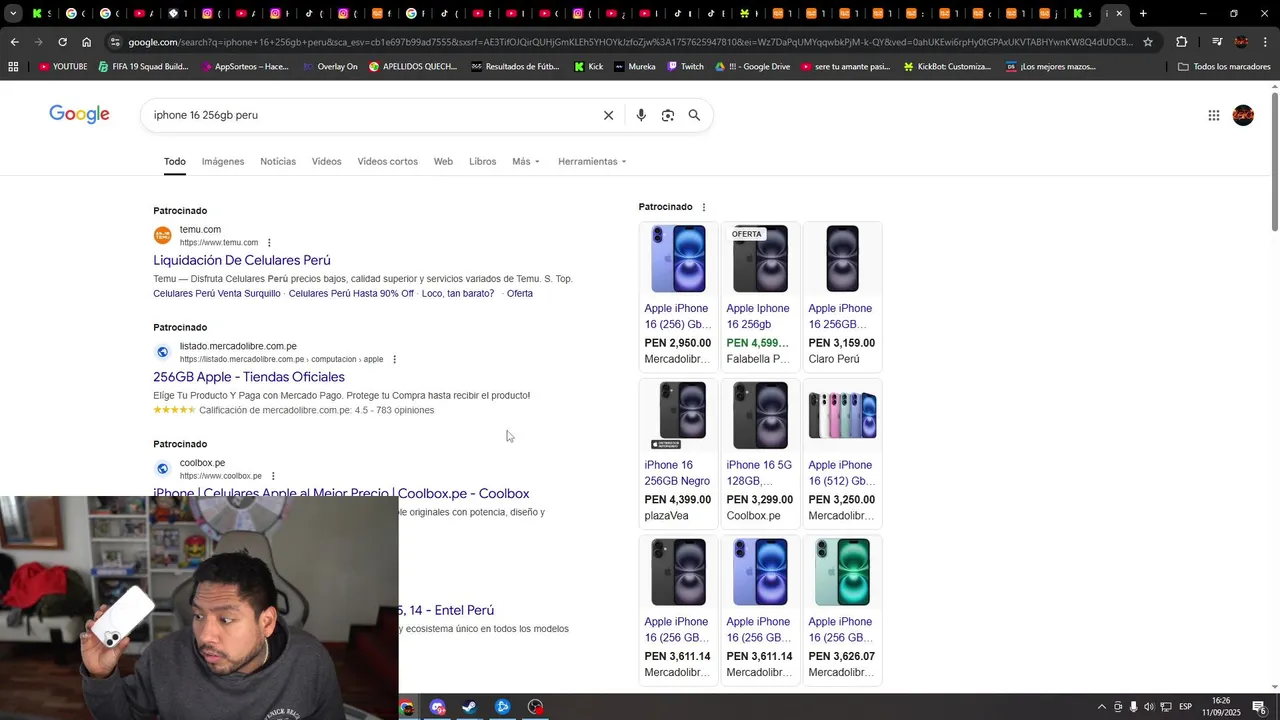
Task: Clear the Google search box text
Action: 608,115
